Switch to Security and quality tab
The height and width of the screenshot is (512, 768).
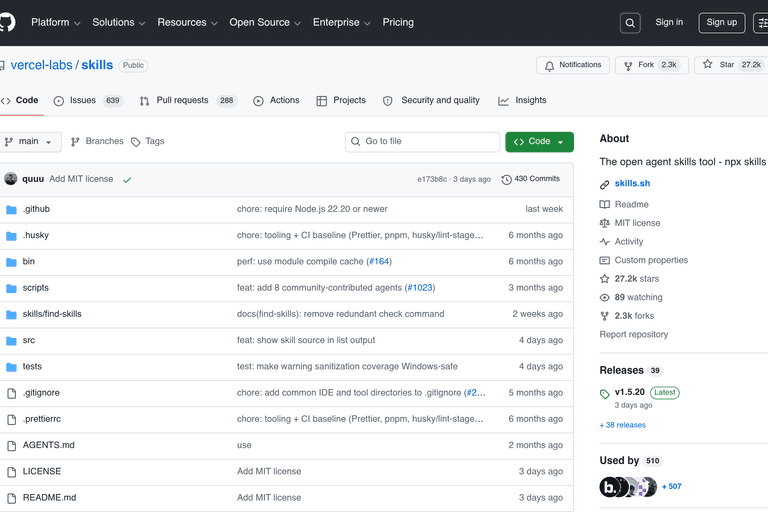point(431,100)
